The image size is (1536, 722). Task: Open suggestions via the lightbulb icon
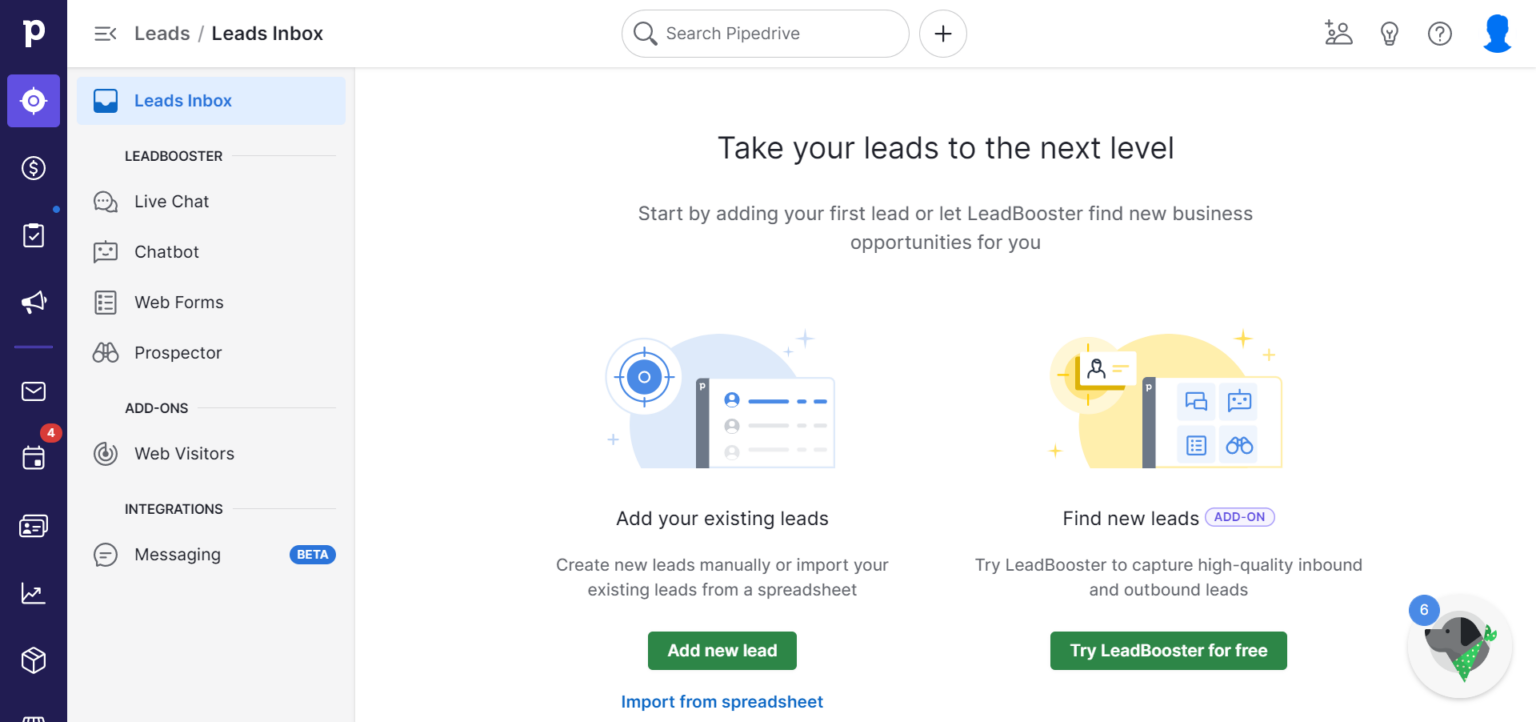[1389, 33]
